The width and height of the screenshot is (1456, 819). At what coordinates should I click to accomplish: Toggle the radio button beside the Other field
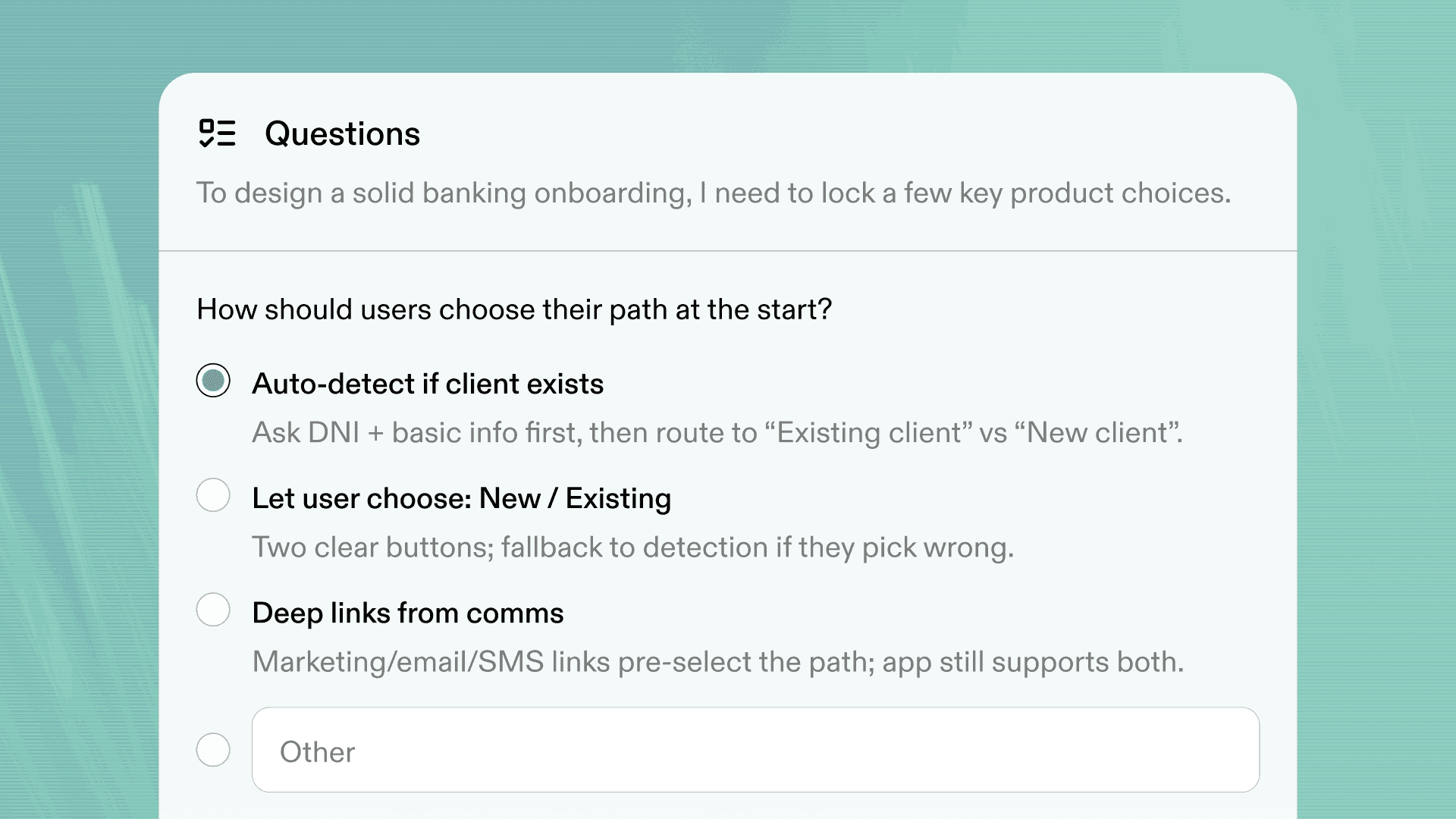tap(213, 750)
